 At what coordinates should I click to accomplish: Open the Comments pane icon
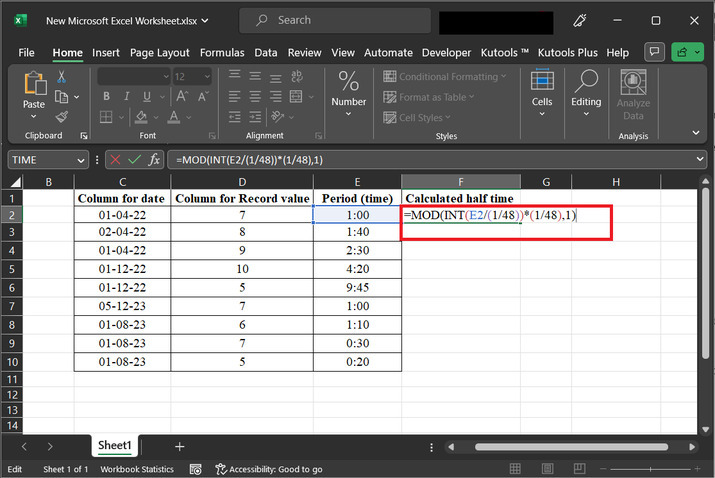pyautogui.click(x=655, y=52)
